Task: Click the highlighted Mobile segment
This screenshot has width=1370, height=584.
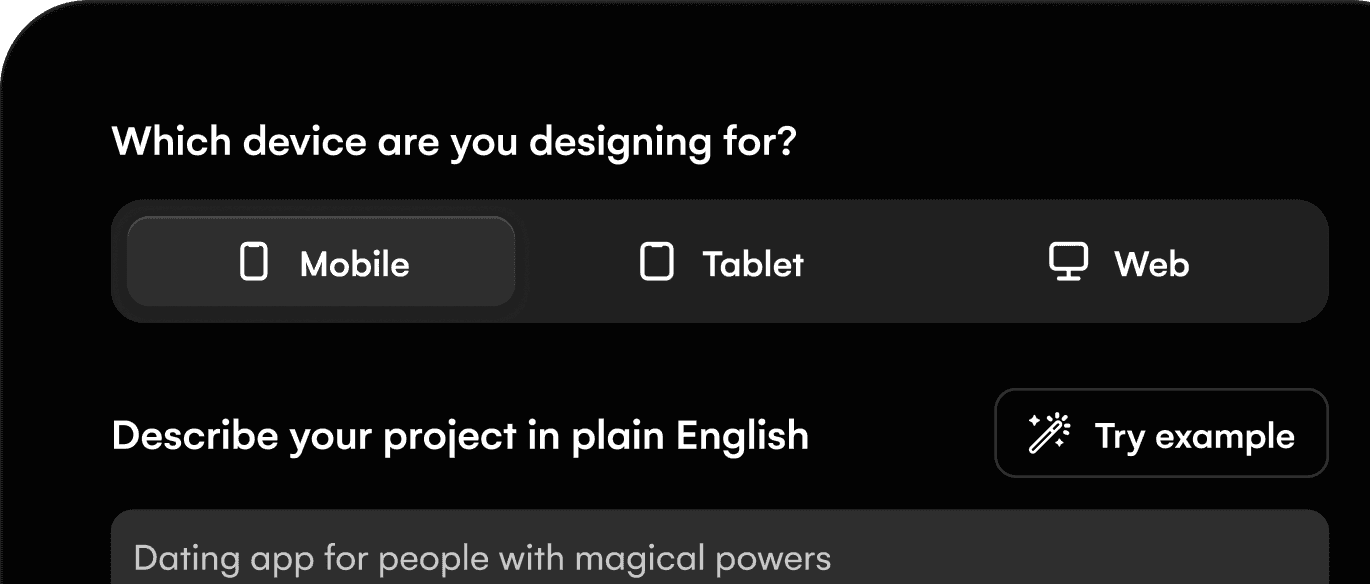Action: point(321,261)
